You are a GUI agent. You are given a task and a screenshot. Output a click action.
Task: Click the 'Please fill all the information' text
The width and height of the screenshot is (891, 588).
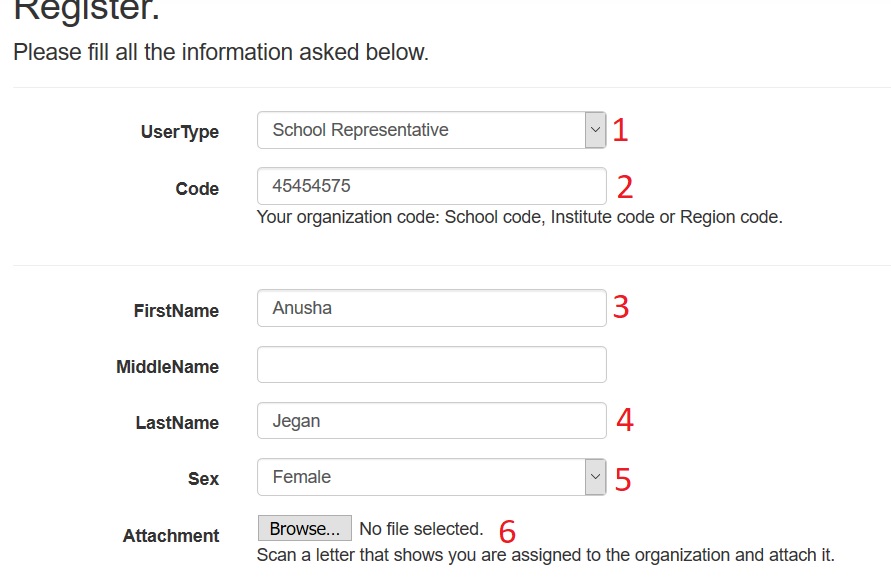221,52
